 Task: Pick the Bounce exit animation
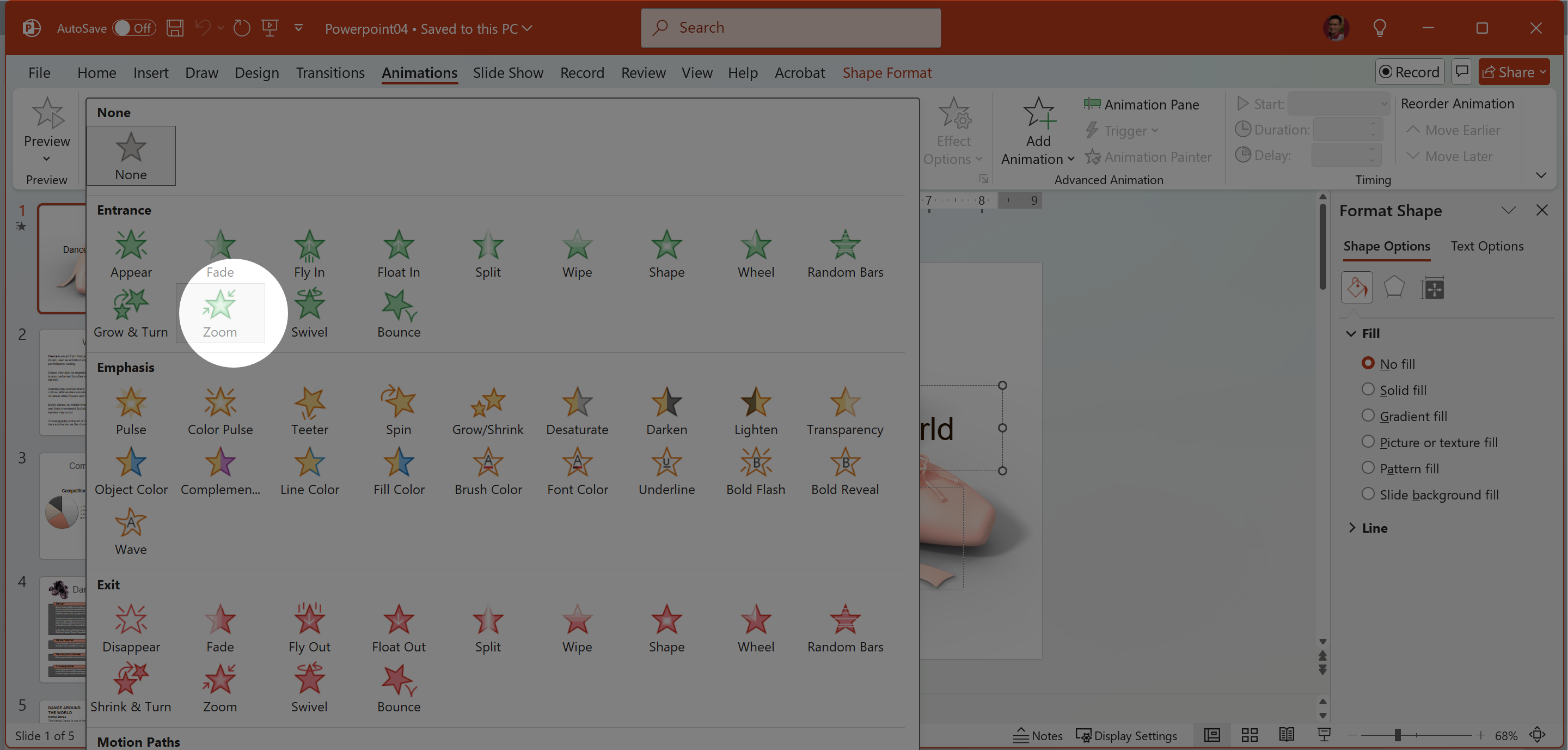(x=398, y=688)
